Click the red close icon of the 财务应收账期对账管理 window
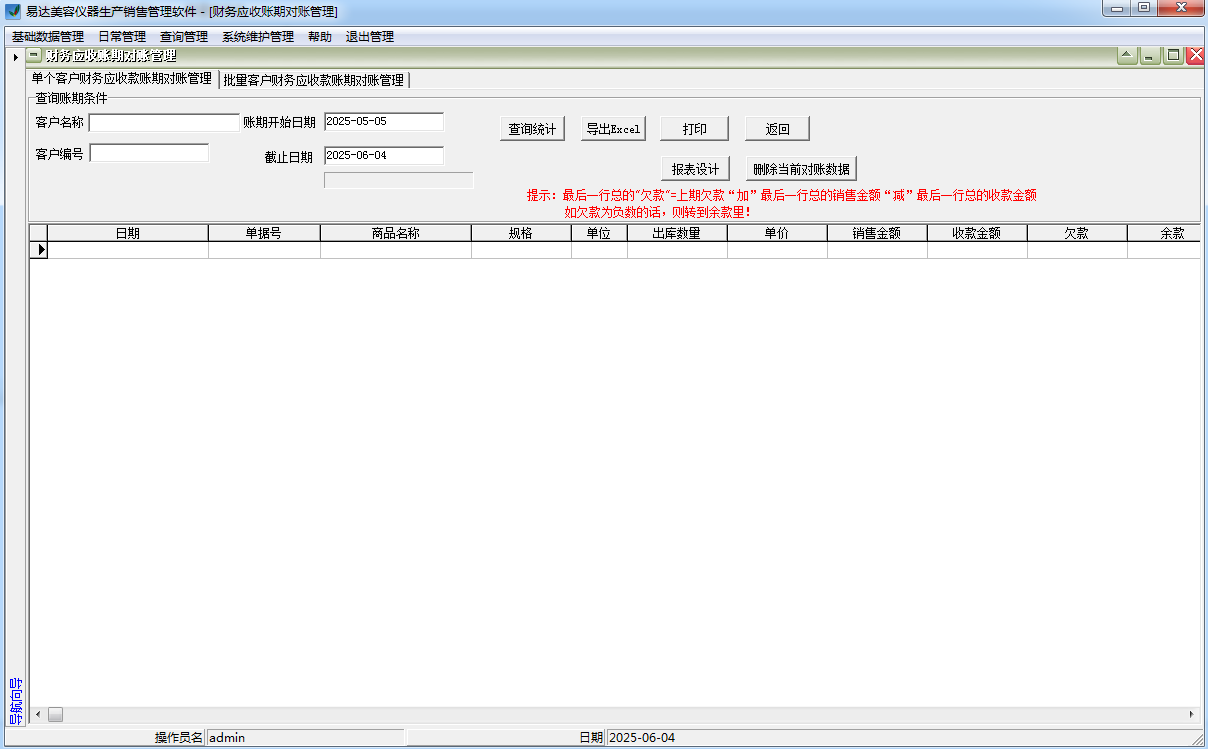1208x749 pixels. click(1195, 55)
